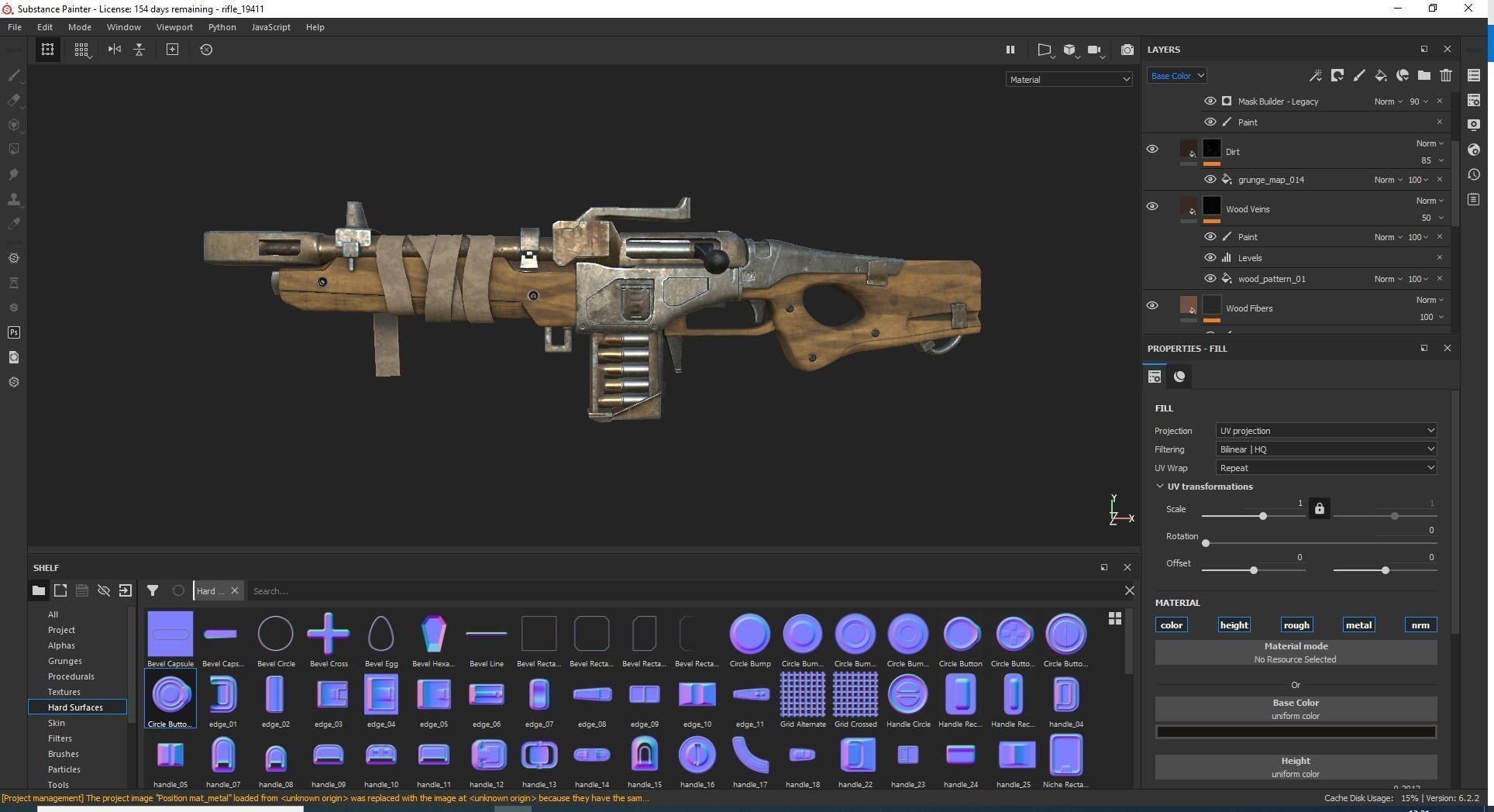
Task: Toggle visibility of Mask Builder - Legacy
Action: pyautogui.click(x=1210, y=101)
